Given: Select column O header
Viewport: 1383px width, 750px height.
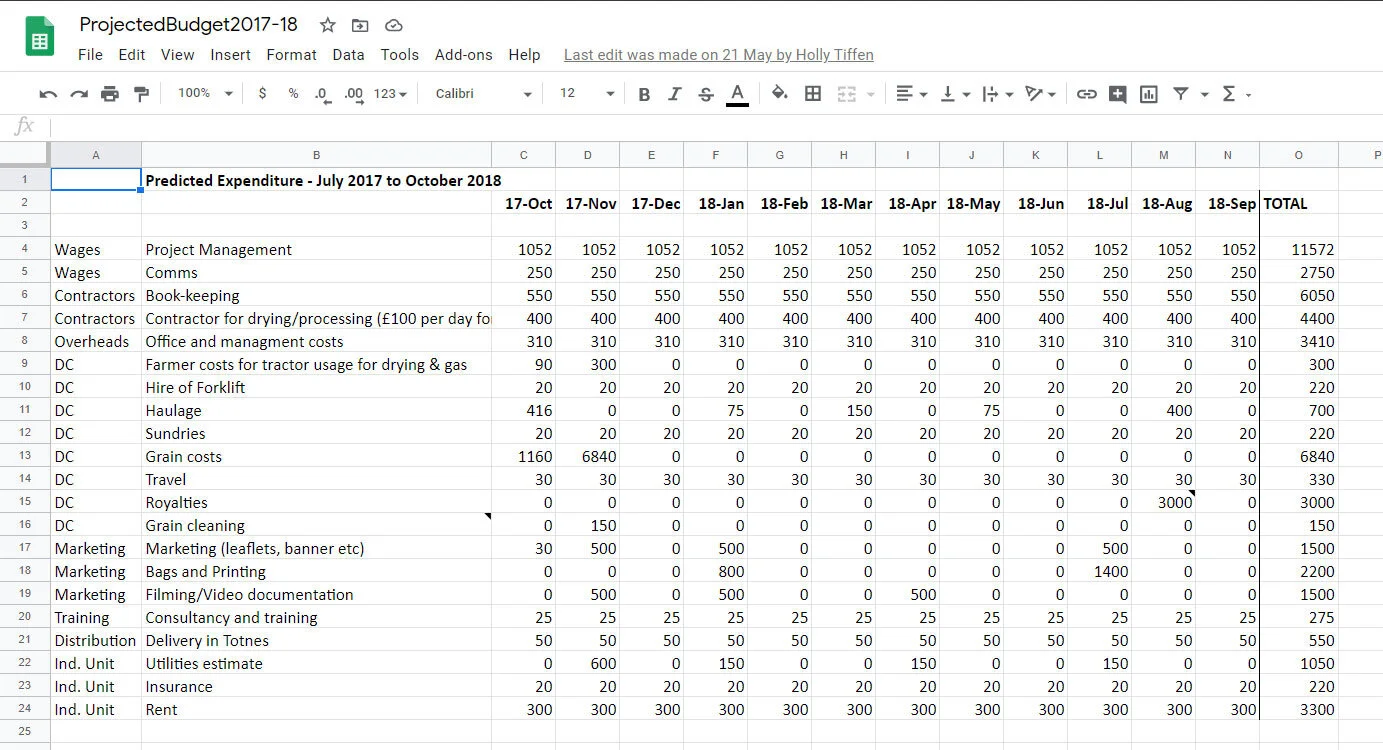Looking at the screenshot, I should coord(1298,155).
